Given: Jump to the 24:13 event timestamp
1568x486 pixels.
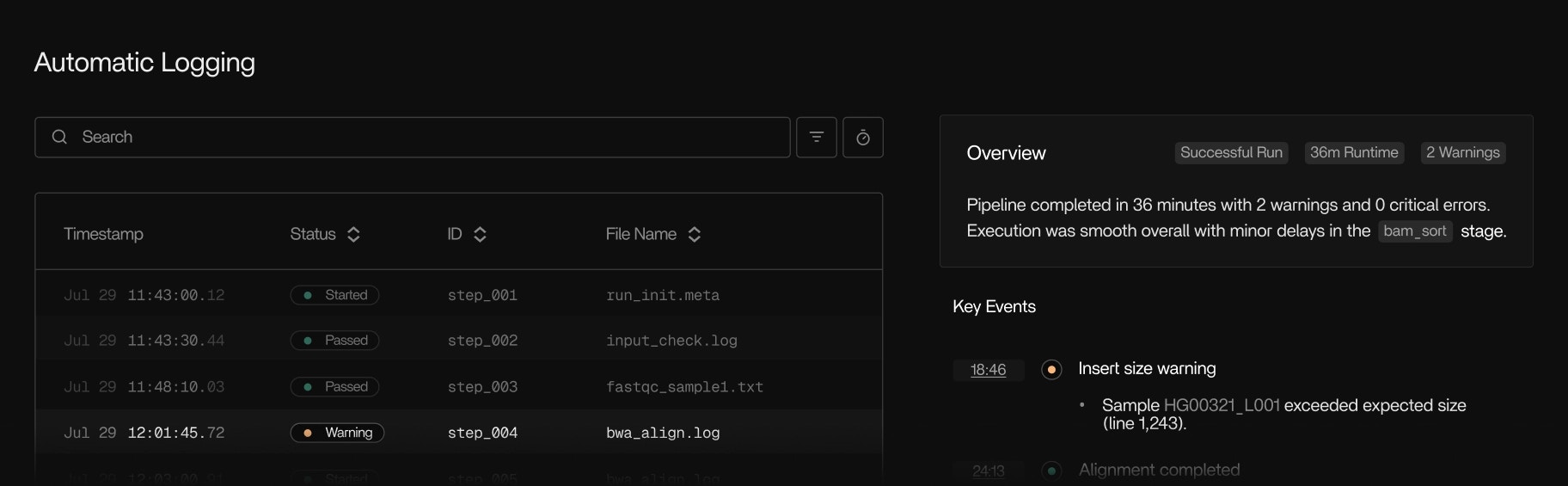Looking at the screenshot, I should coord(988,471).
